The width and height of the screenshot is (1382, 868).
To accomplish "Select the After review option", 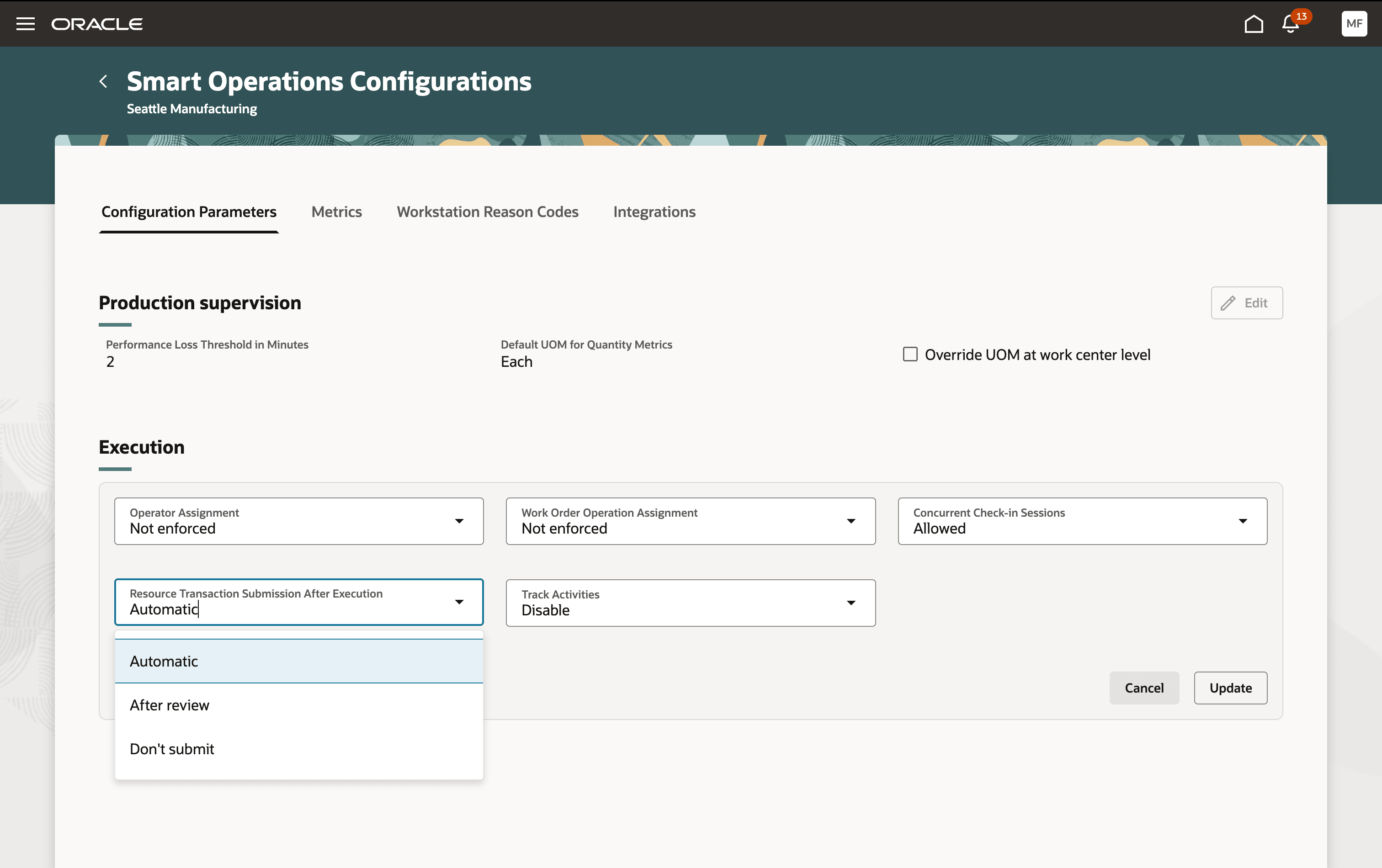I will [169, 705].
